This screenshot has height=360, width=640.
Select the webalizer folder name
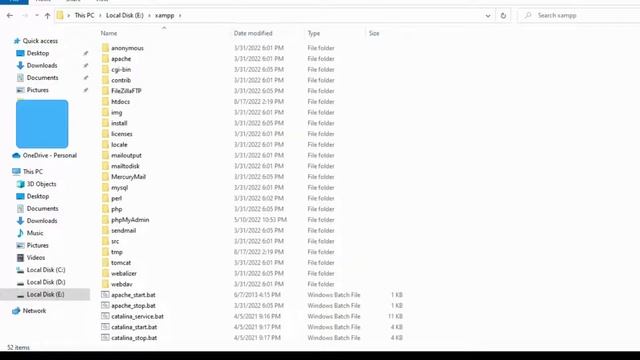point(124,273)
